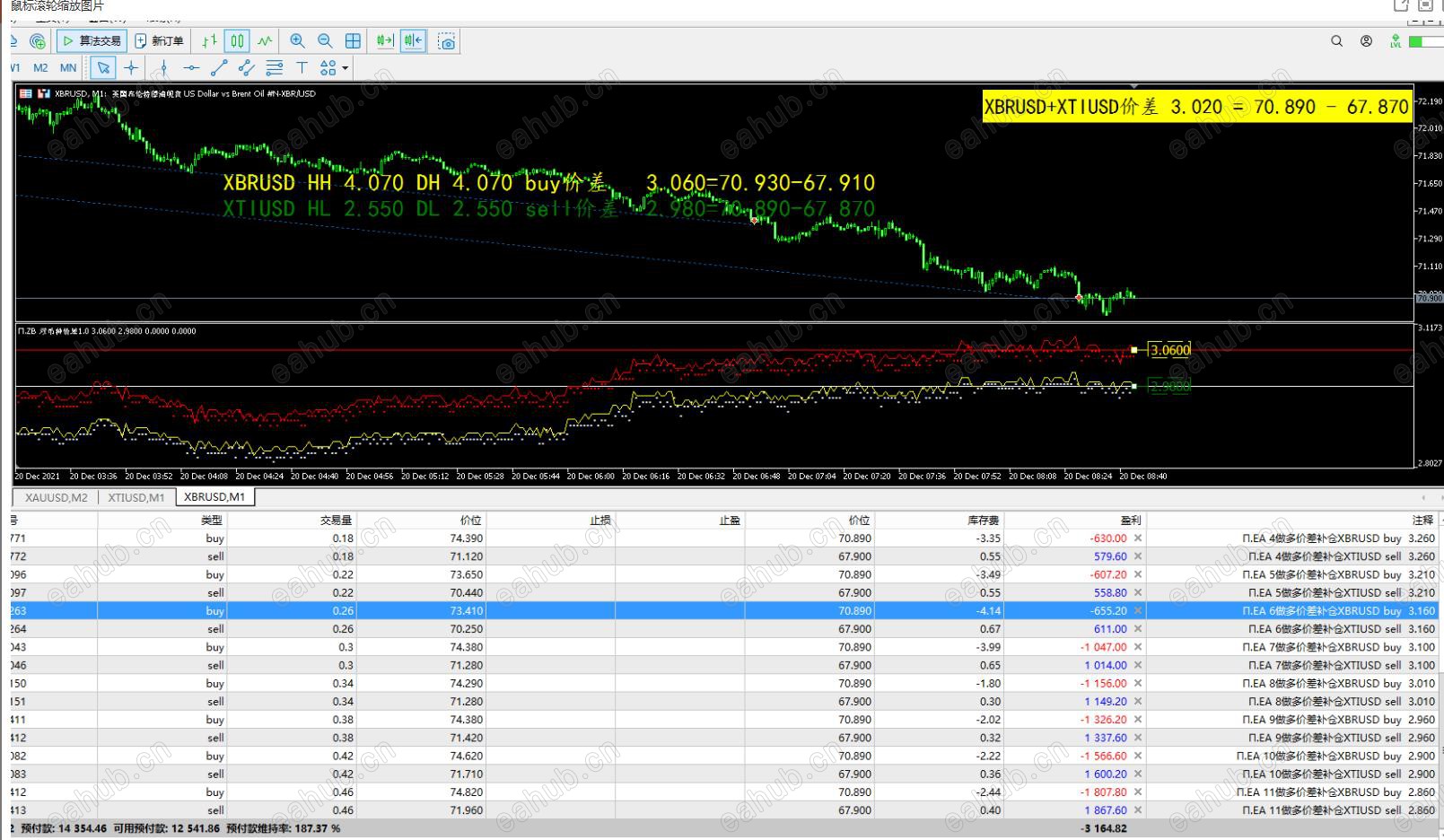Close the order with profit -655.20

click(x=1138, y=611)
